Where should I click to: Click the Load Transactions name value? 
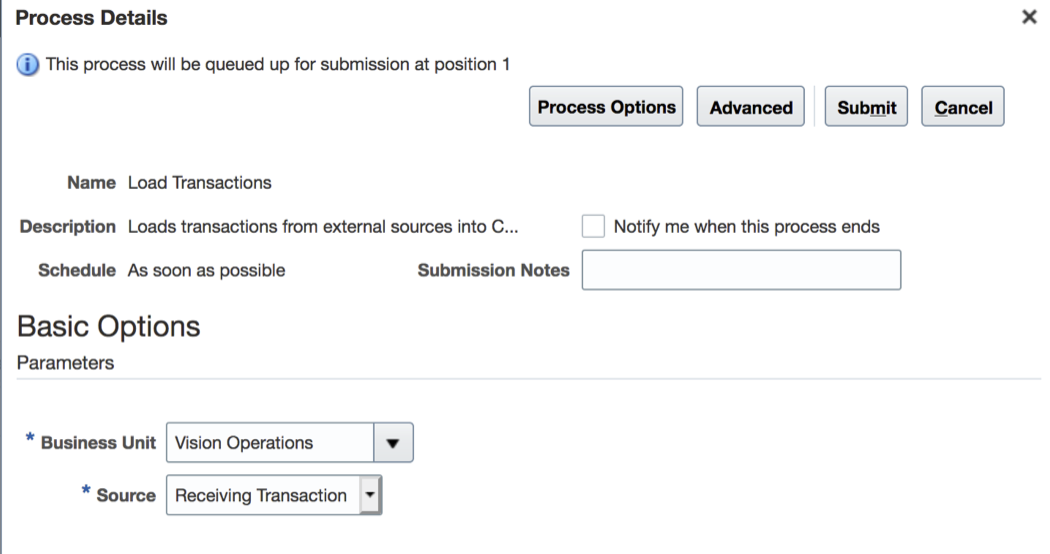click(x=200, y=183)
